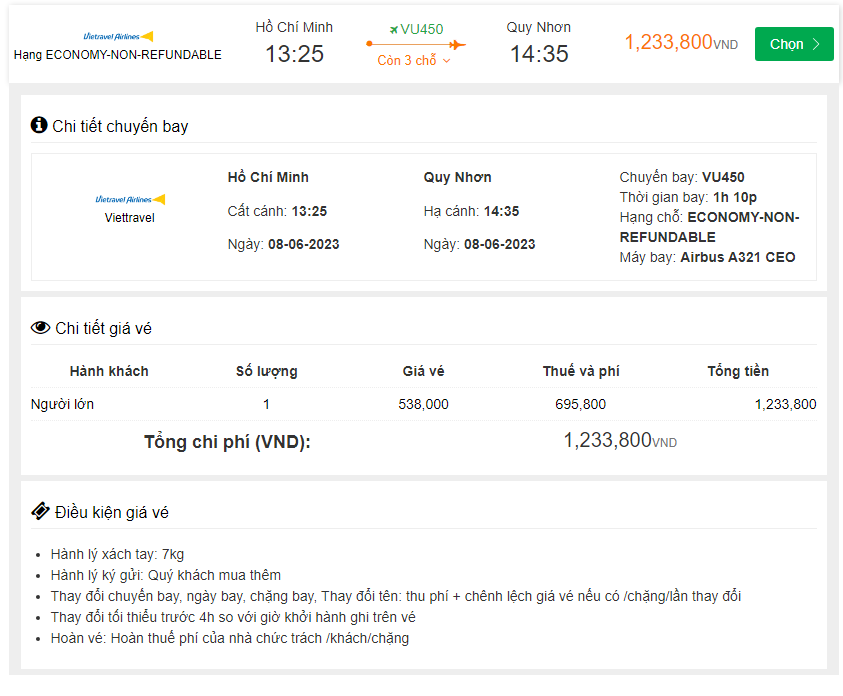Click the 13:25 departure time in header
843x696 pixels.
coord(294,54)
